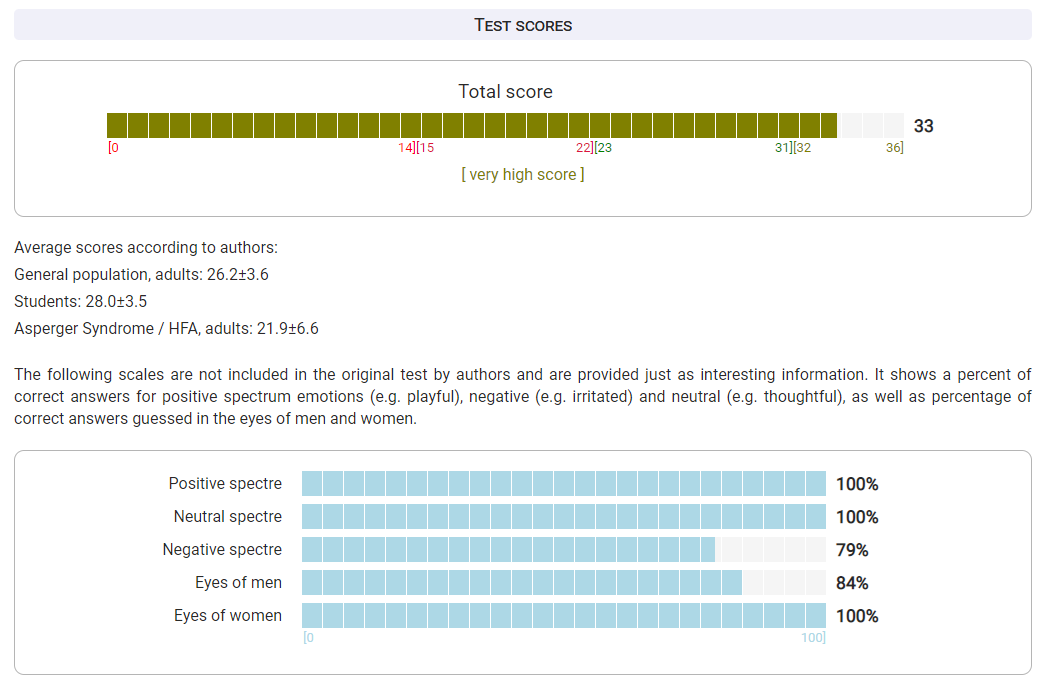Click the 84% value for Eyes of men

(x=852, y=583)
